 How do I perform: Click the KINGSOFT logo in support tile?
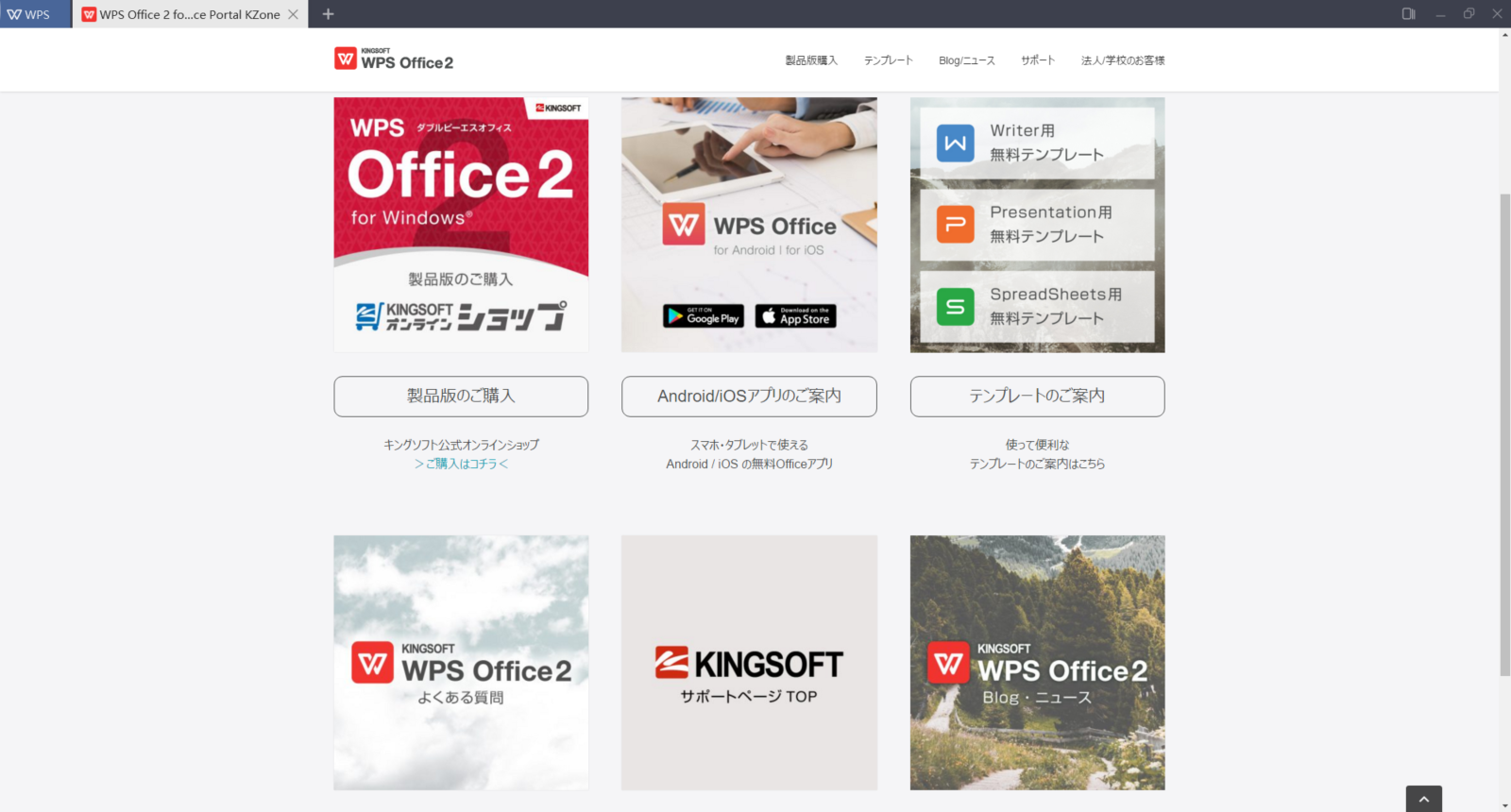pos(749,663)
